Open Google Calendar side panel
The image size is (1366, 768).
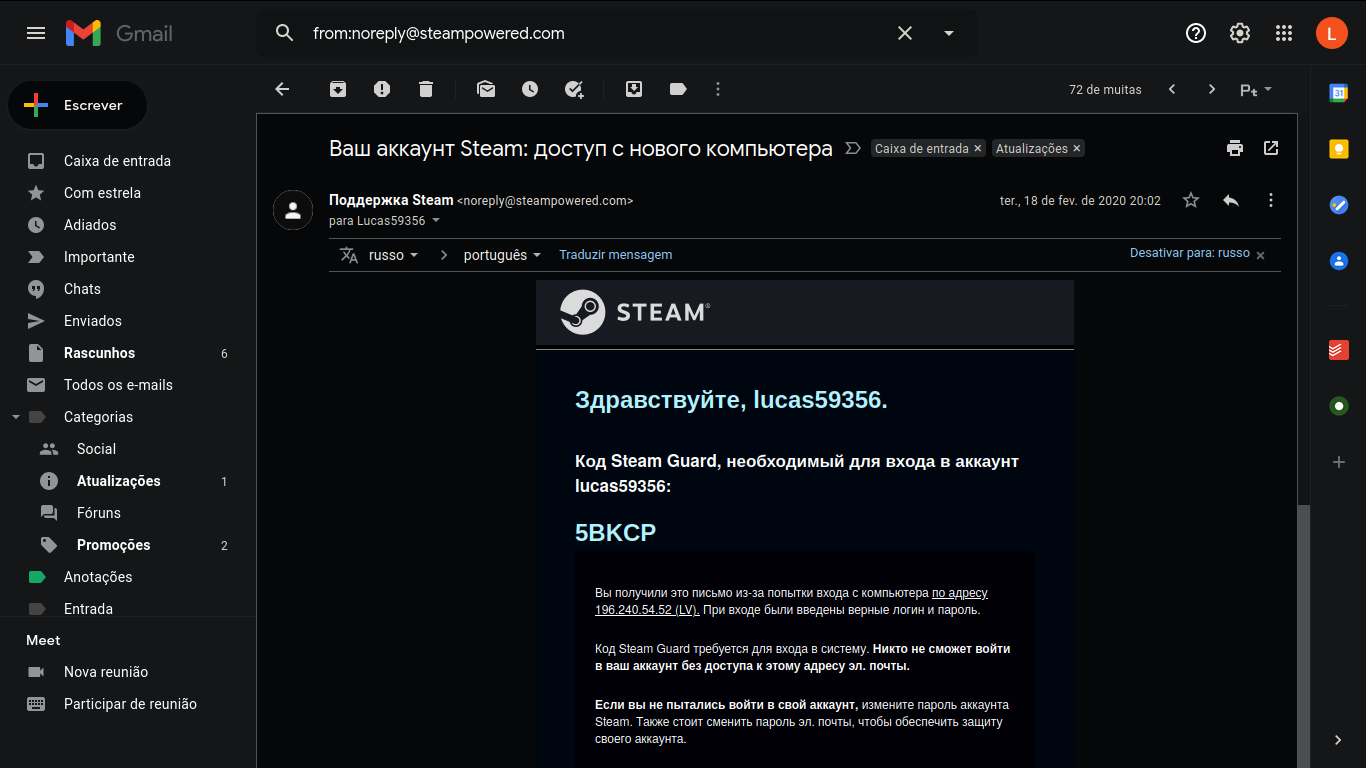coord(1339,93)
